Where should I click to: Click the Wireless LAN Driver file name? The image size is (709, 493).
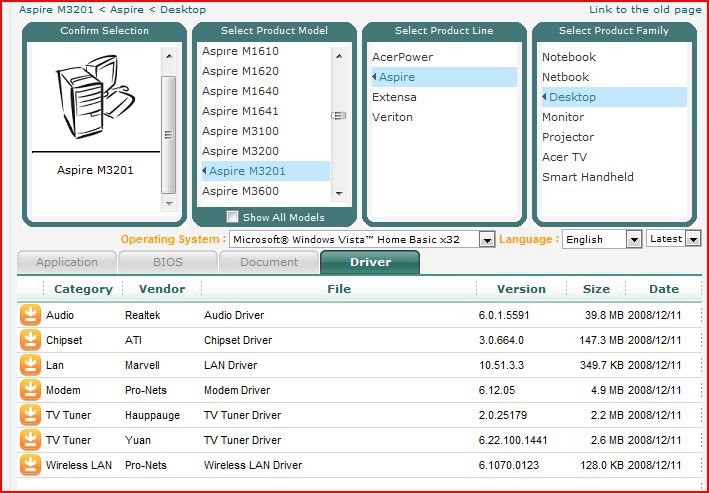pos(253,465)
